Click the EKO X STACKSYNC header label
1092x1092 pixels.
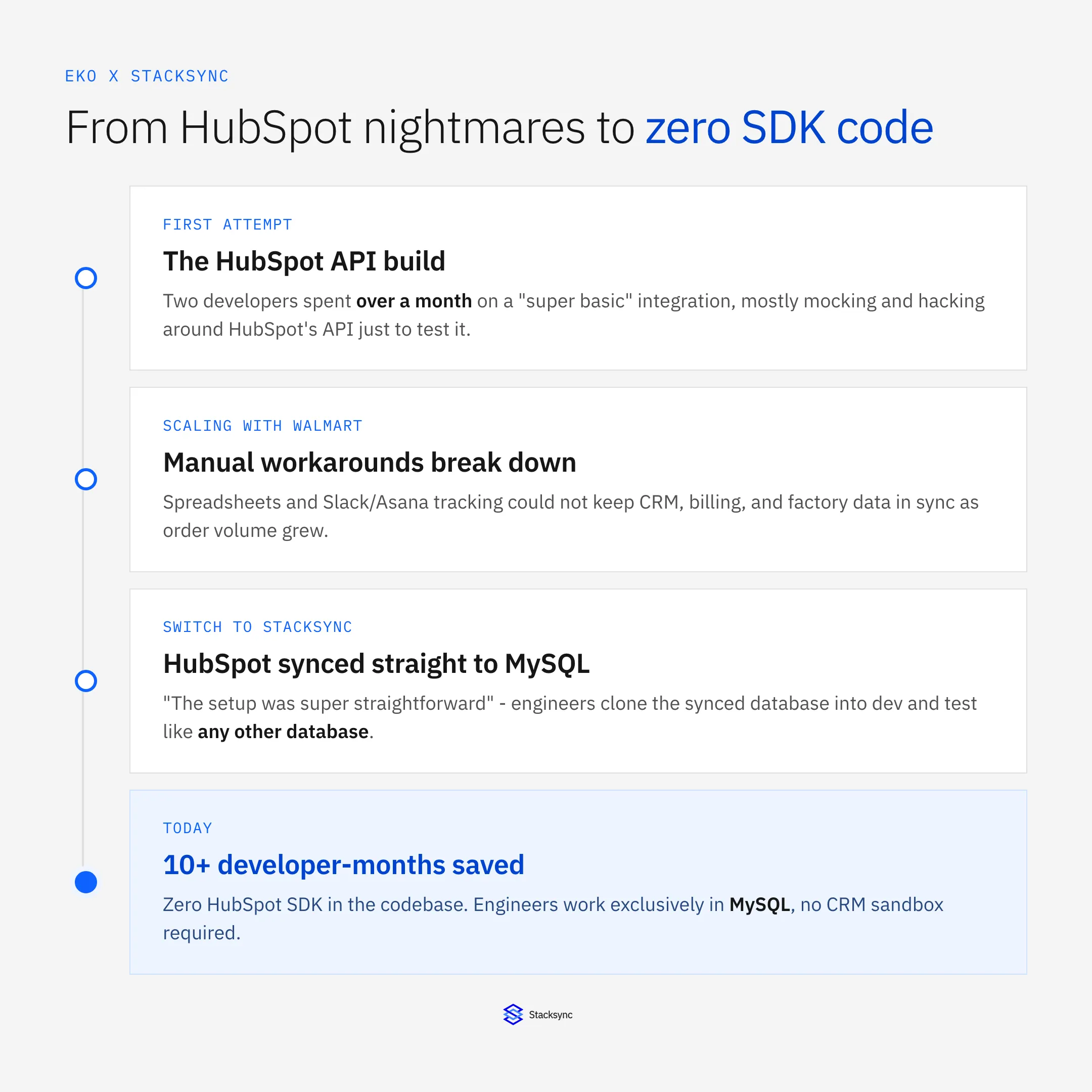pos(147,76)
